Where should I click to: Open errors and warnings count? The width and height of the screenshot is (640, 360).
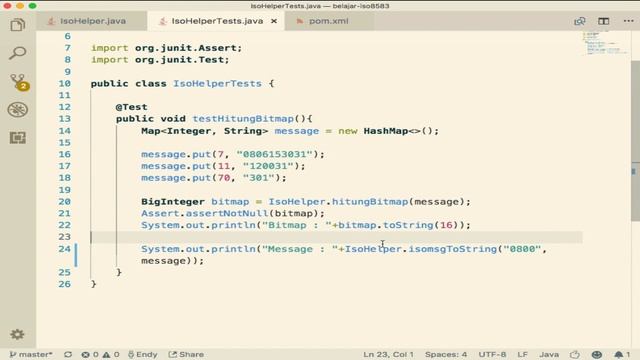tap(100, 354)
